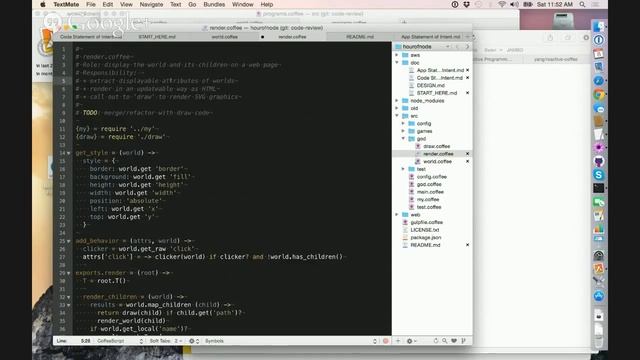The image size is (640, 360).
Task: Open the hourofnode folder dropdown
Action: (x=422, y=47)
